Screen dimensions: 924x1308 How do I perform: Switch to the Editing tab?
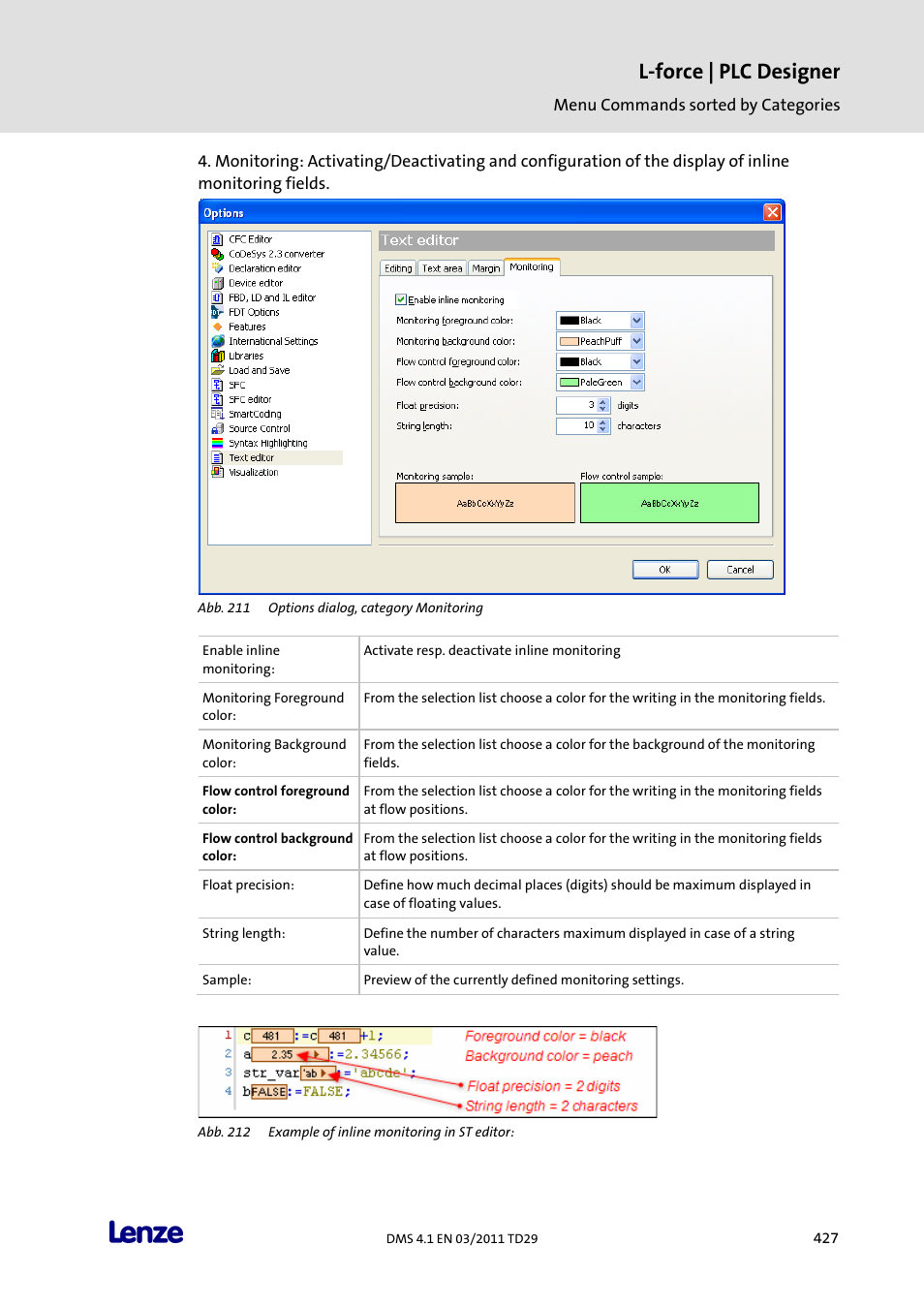[398, 268]
